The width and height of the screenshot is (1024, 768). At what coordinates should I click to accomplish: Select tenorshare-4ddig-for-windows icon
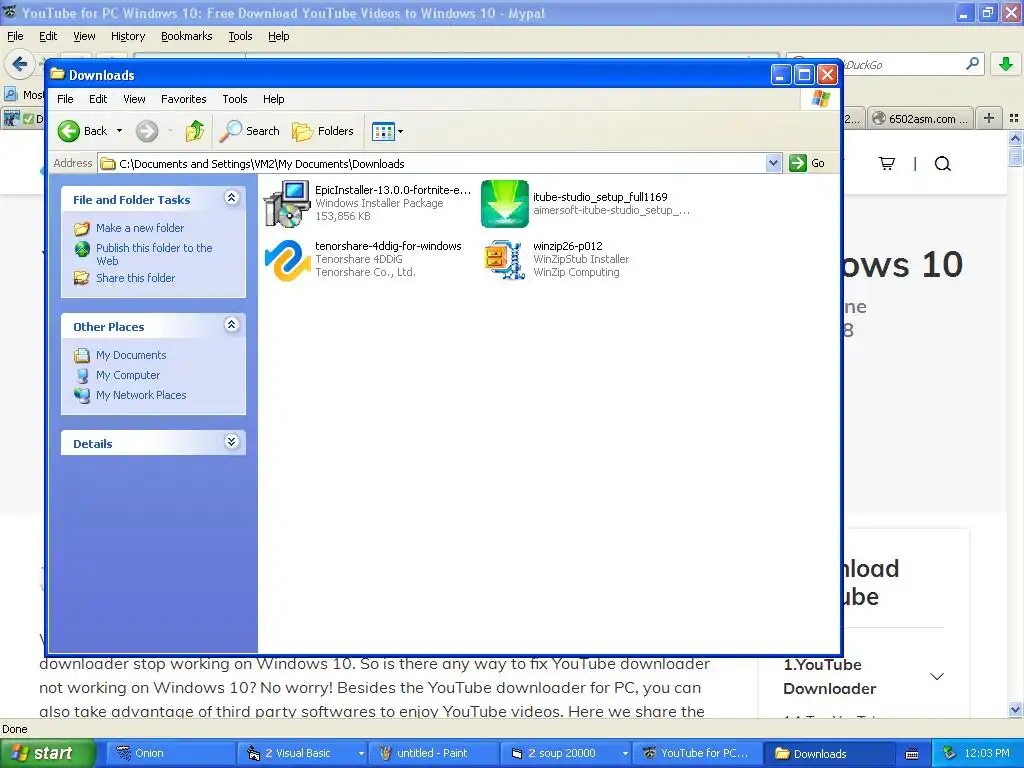[x=287, y=260]
